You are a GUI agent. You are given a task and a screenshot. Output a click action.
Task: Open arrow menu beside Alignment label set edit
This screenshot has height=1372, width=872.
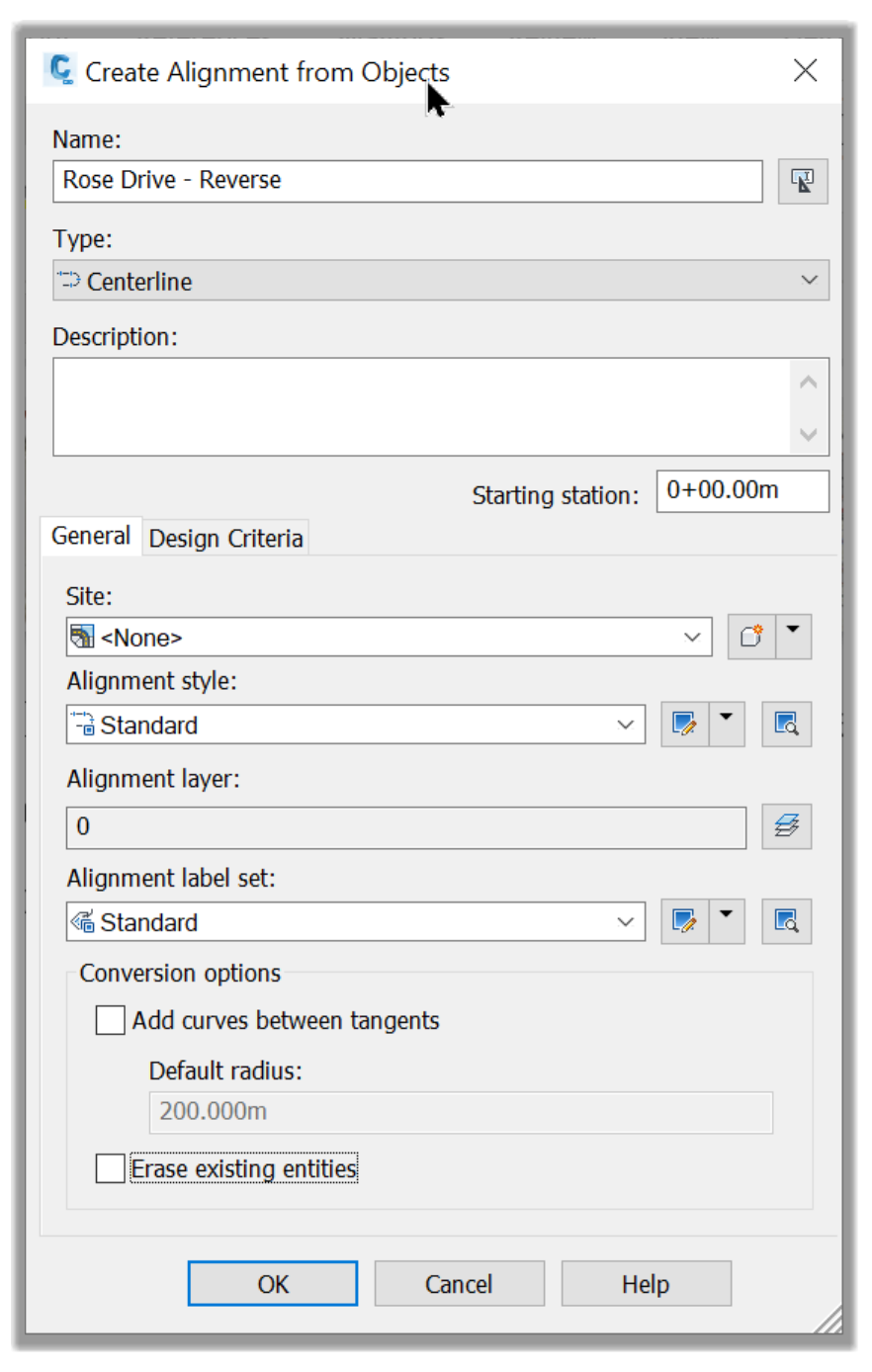click(x=727, y=921)
